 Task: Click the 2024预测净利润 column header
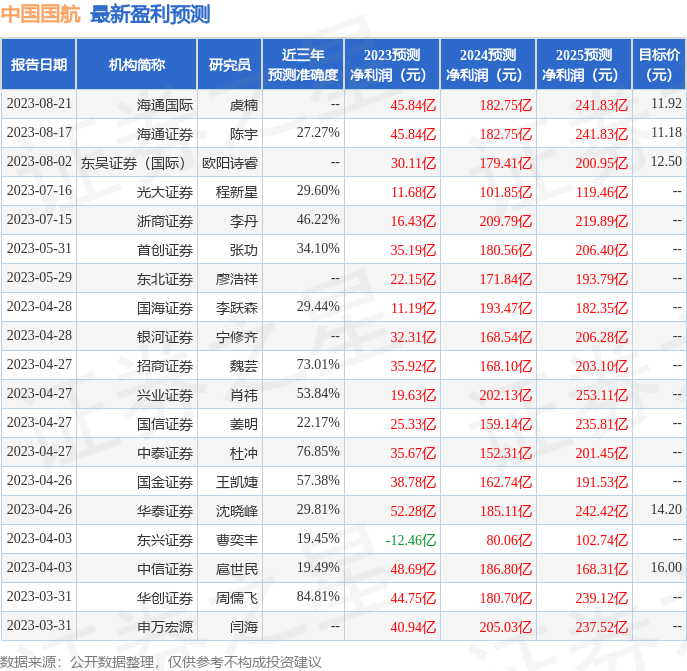coord(488,64)
